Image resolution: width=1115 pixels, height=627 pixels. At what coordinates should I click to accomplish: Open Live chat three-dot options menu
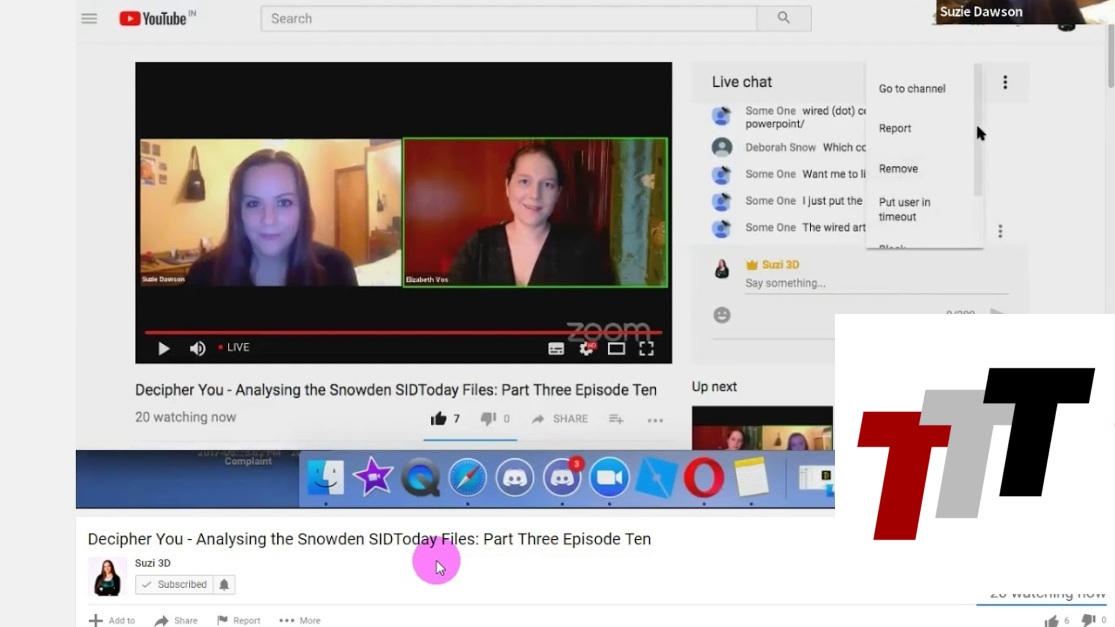(x=1005, y=82)
